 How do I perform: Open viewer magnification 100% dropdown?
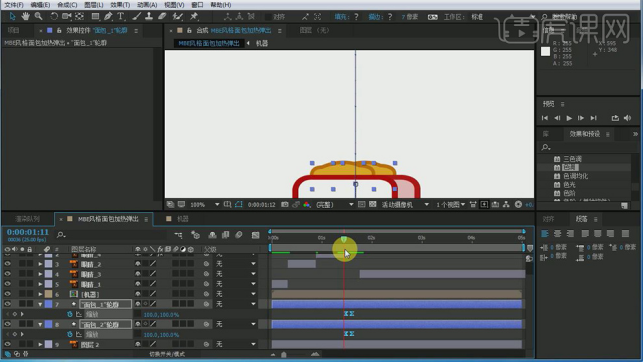click(205, 204)
